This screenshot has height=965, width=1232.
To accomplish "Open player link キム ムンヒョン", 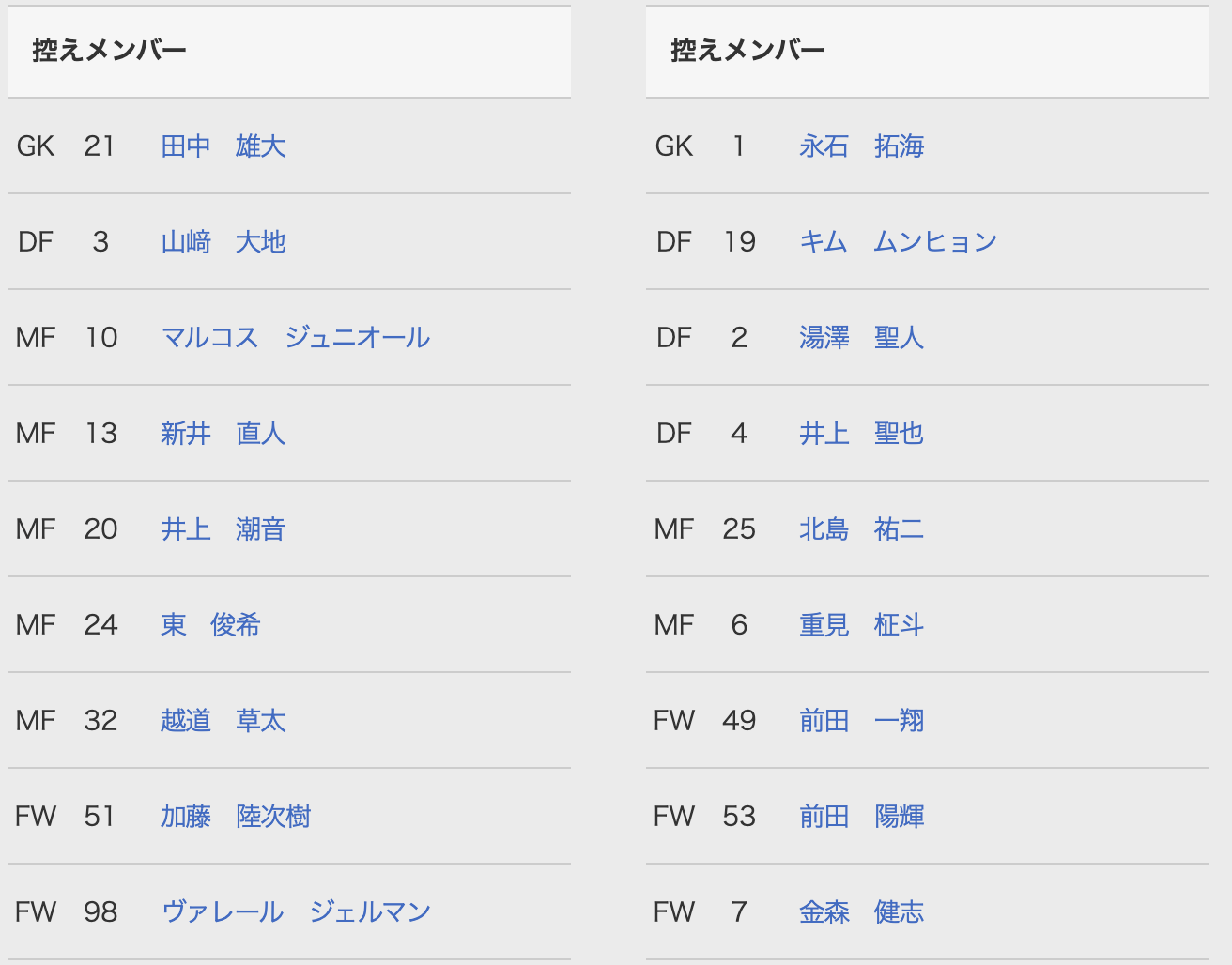I will point(899,242).
